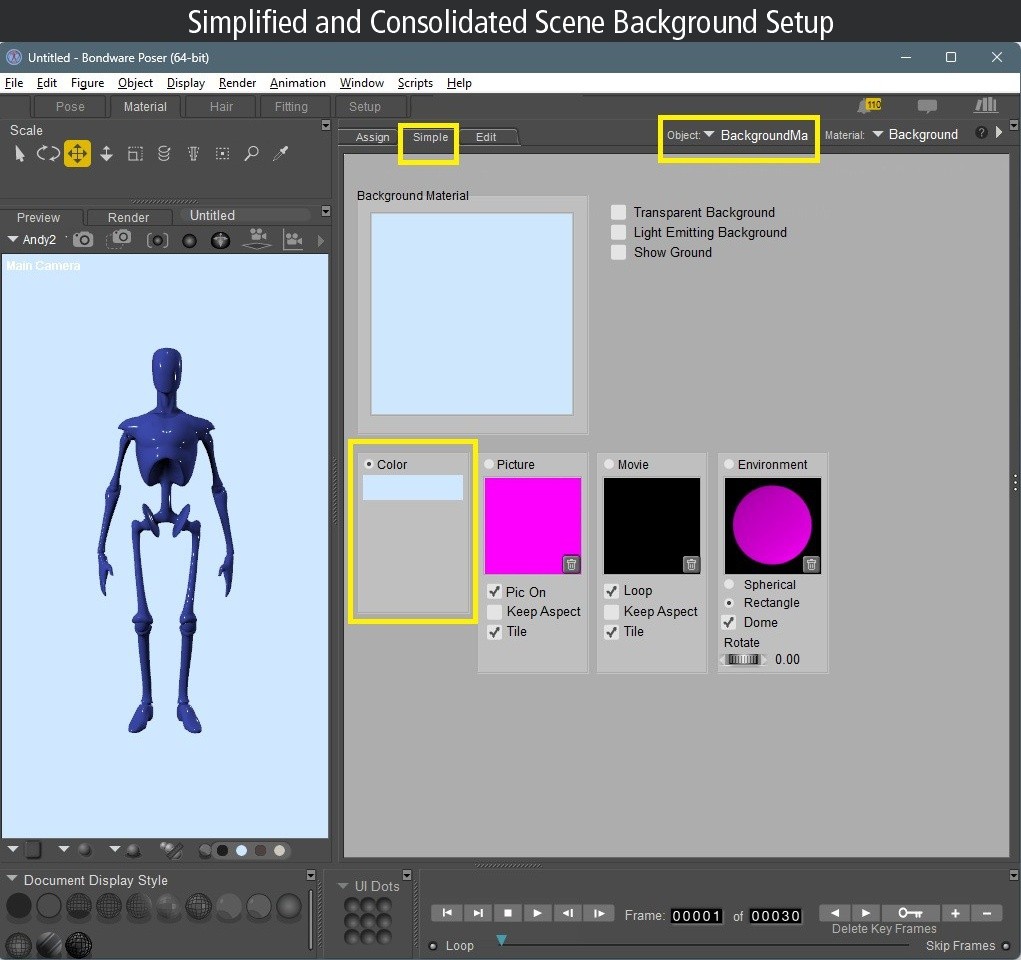
Task: Open the Scripts menu
Action: pyautogui.click(x=415, y=83)
